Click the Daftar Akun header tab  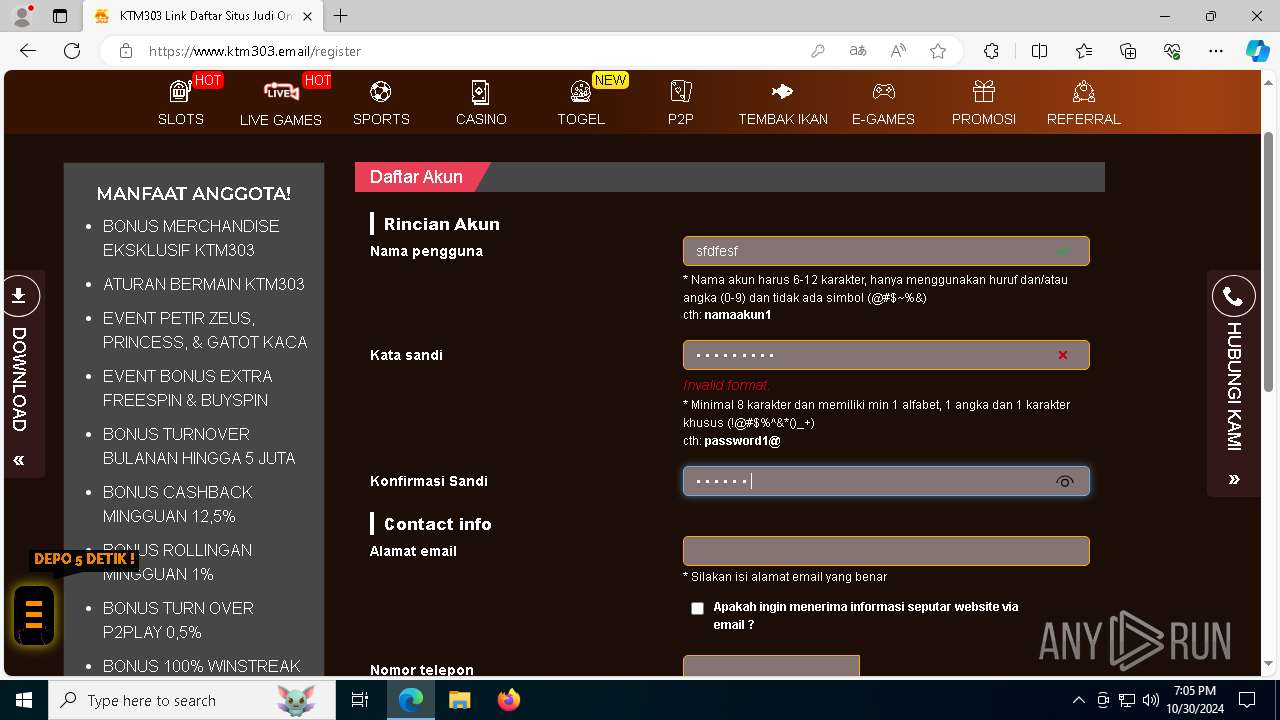pos(417,177)
